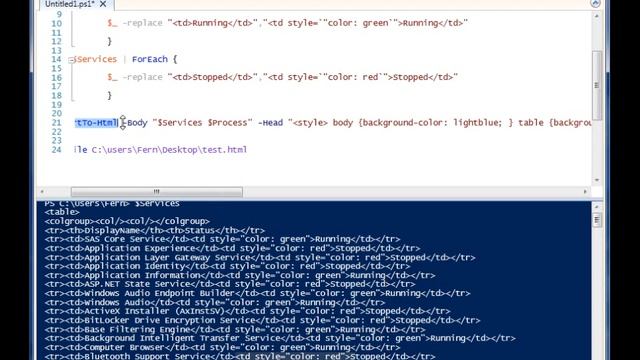
Task: Click the up arrow of editor vertical scrollbar
Action: pyautogui.click(x=597, y=16)
